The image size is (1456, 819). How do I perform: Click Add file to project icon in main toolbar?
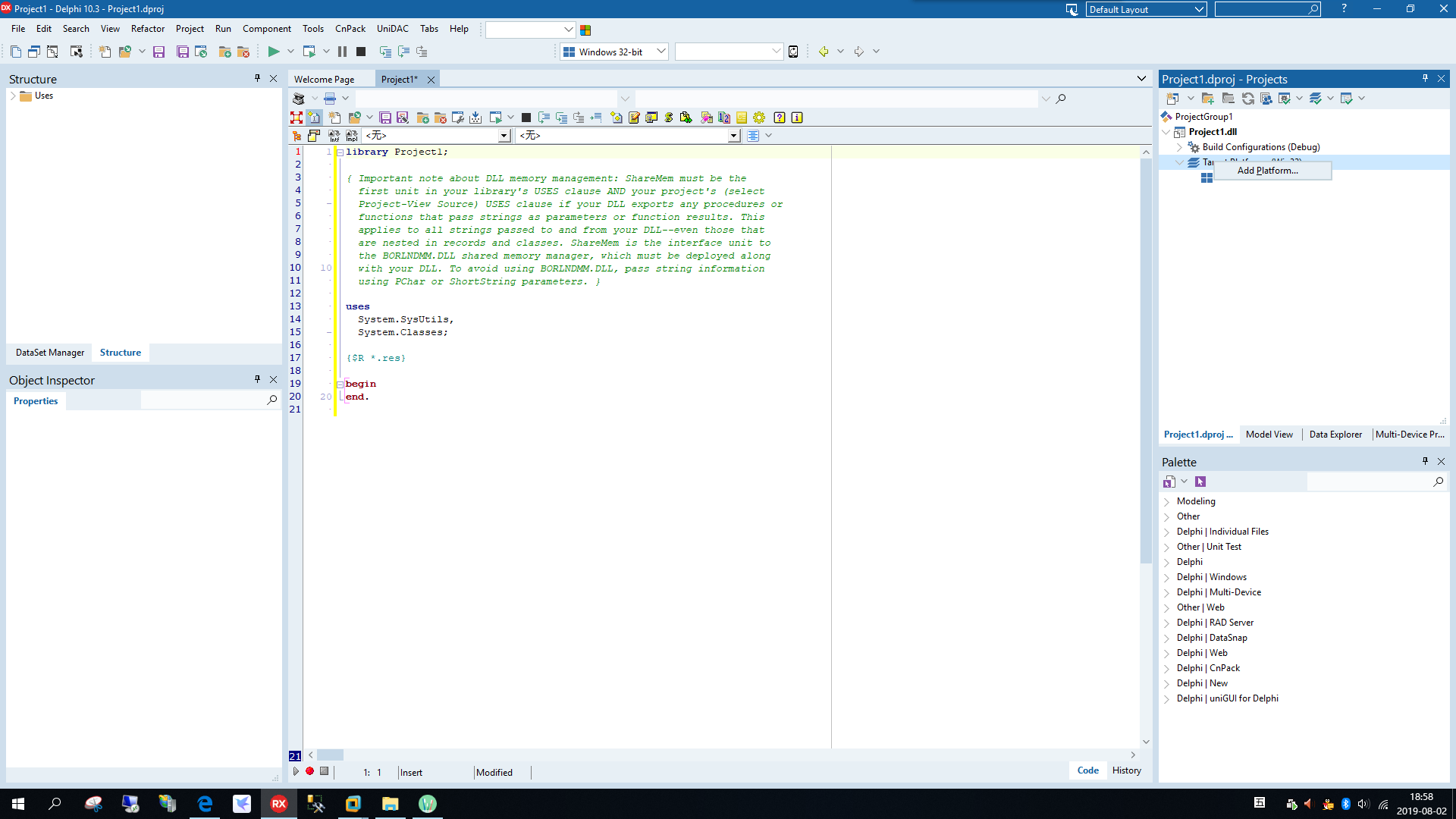[224, 52]
